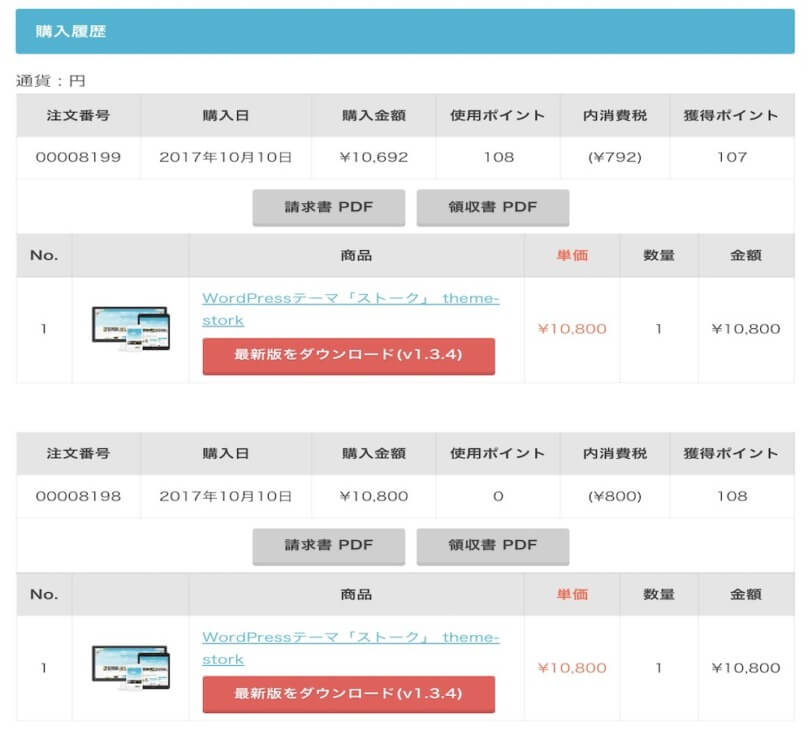Open theme-stork product link in first order
This screenshot has width=812, height=731.
point(351,309)
